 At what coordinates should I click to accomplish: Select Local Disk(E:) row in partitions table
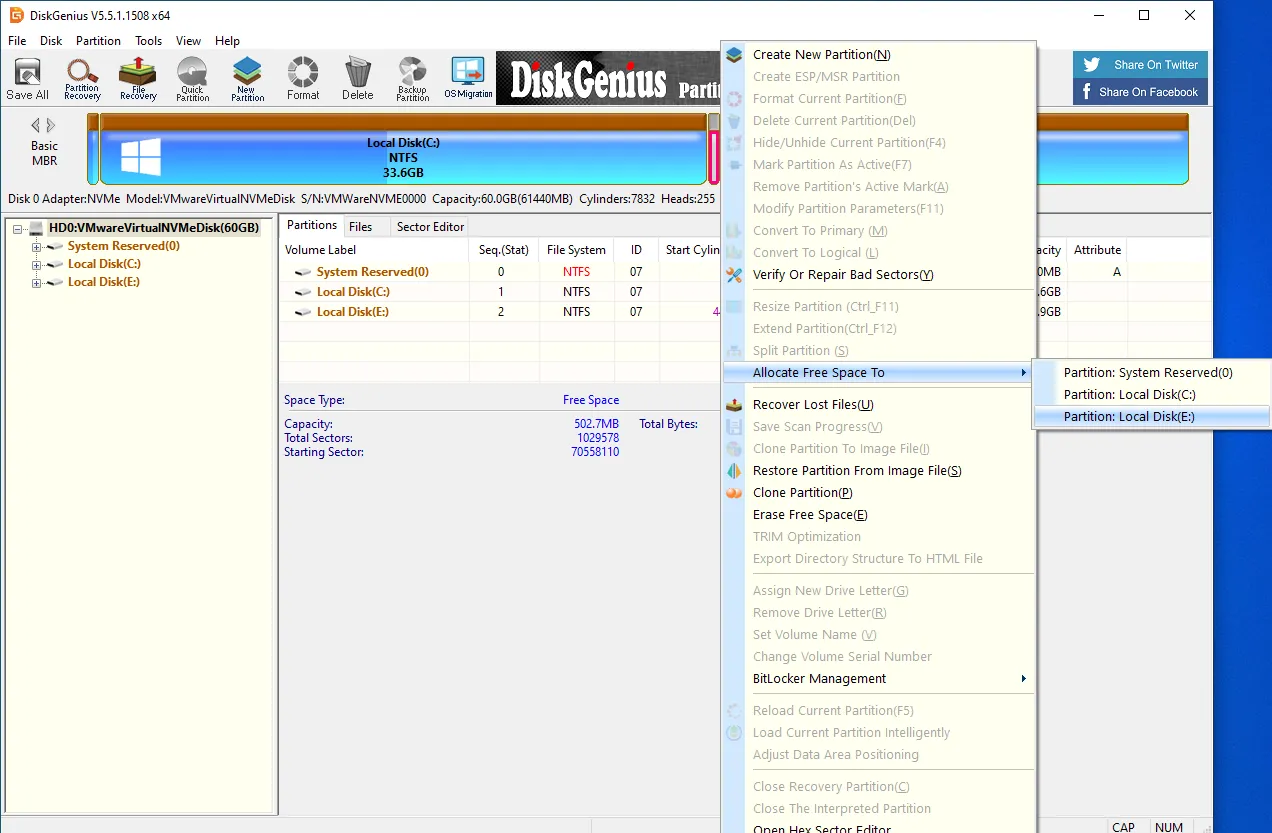click(500, 312)
